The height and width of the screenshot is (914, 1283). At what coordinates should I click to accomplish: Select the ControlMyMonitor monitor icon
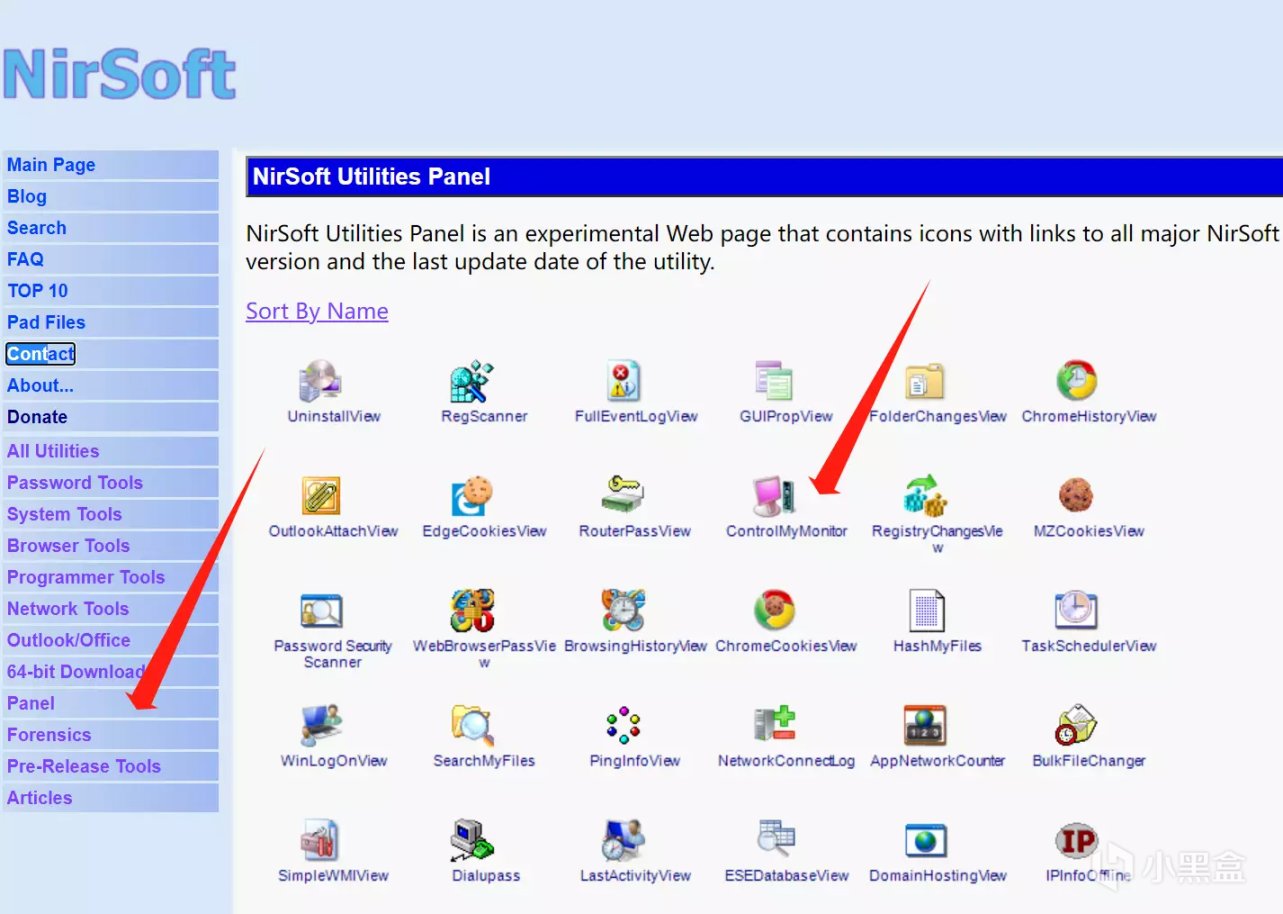774,496
